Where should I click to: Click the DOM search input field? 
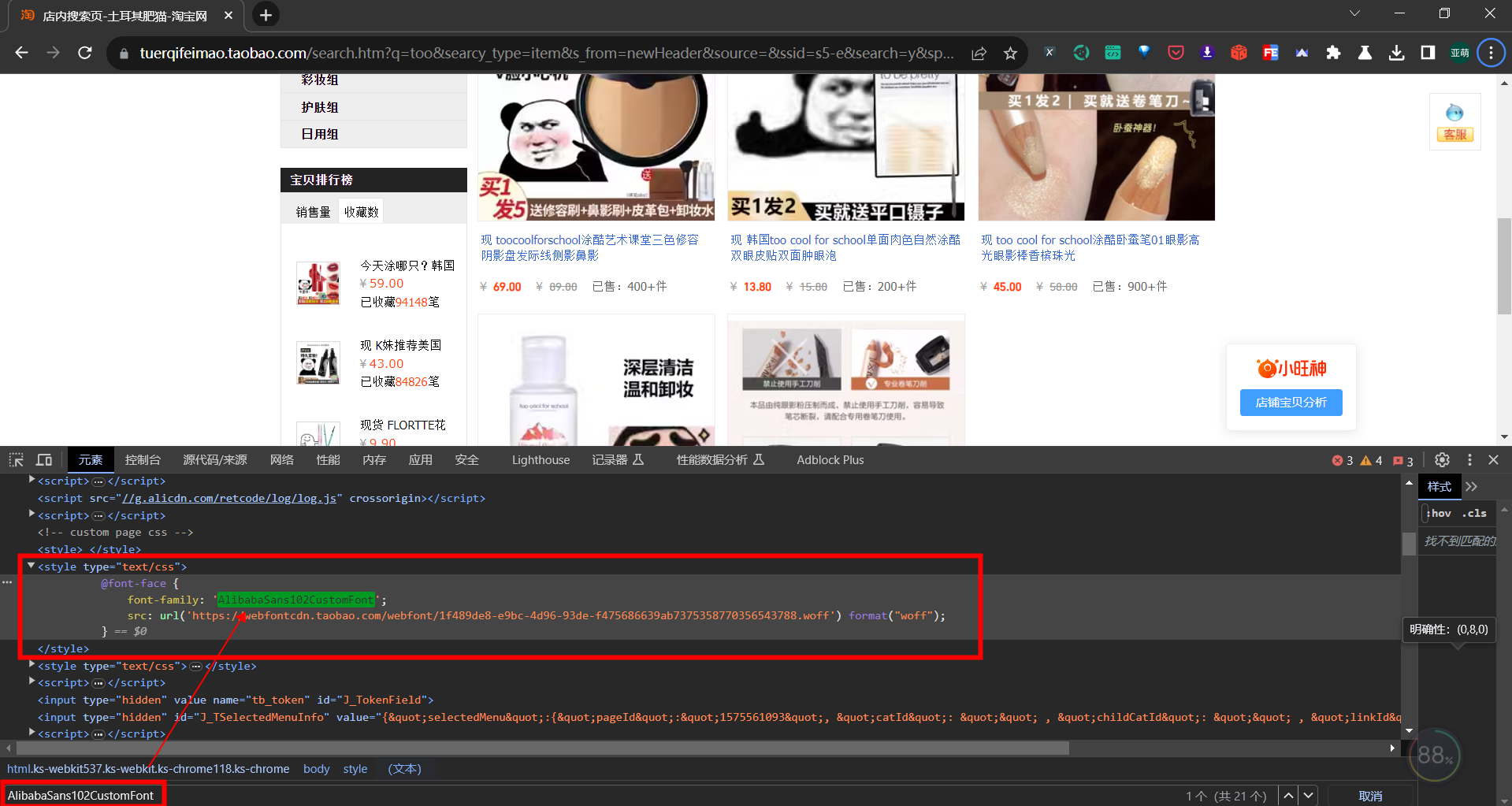pyautogui.click(x=591, y=796)
